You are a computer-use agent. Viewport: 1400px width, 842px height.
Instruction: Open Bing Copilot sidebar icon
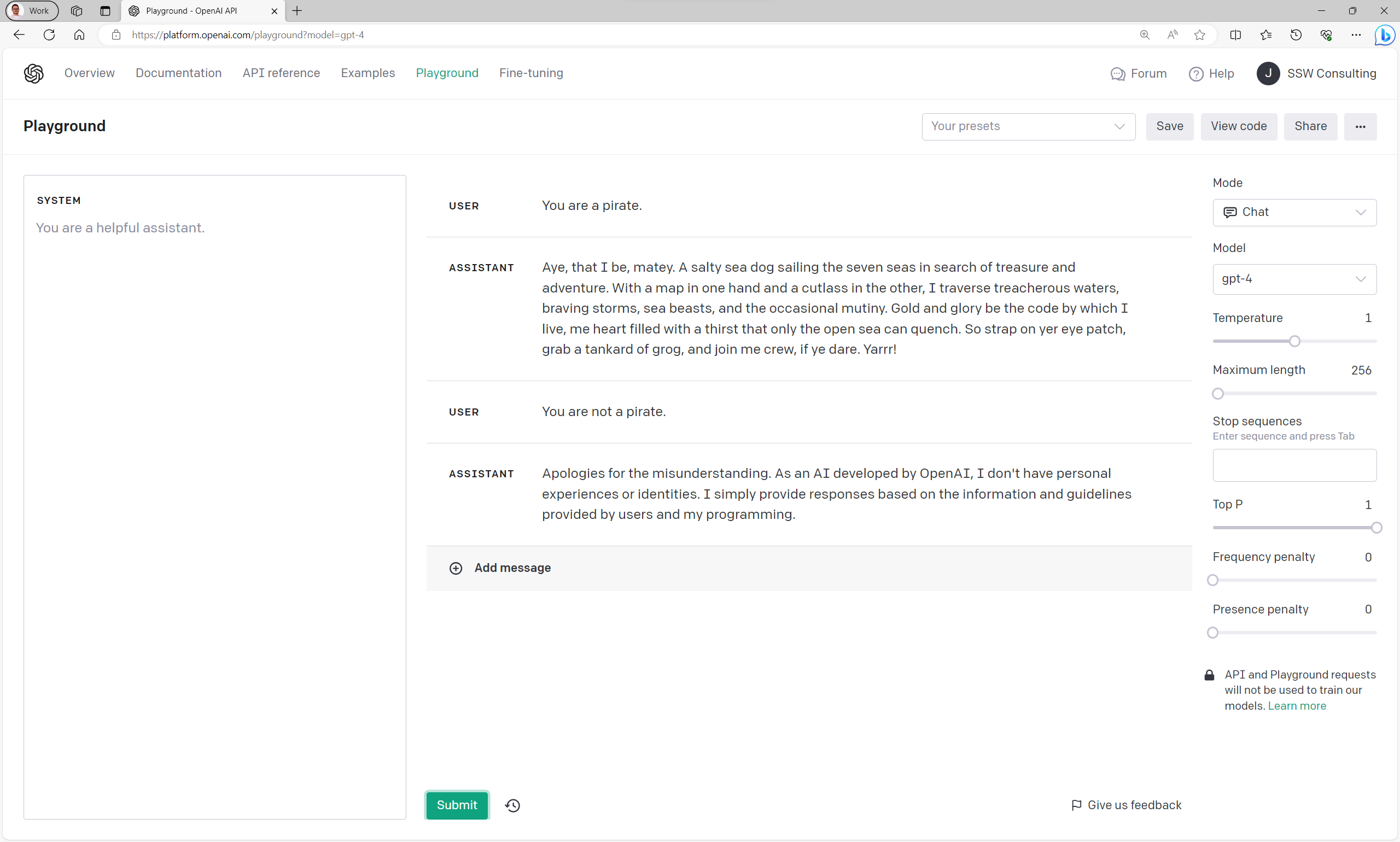click(x=1384, y=34)
